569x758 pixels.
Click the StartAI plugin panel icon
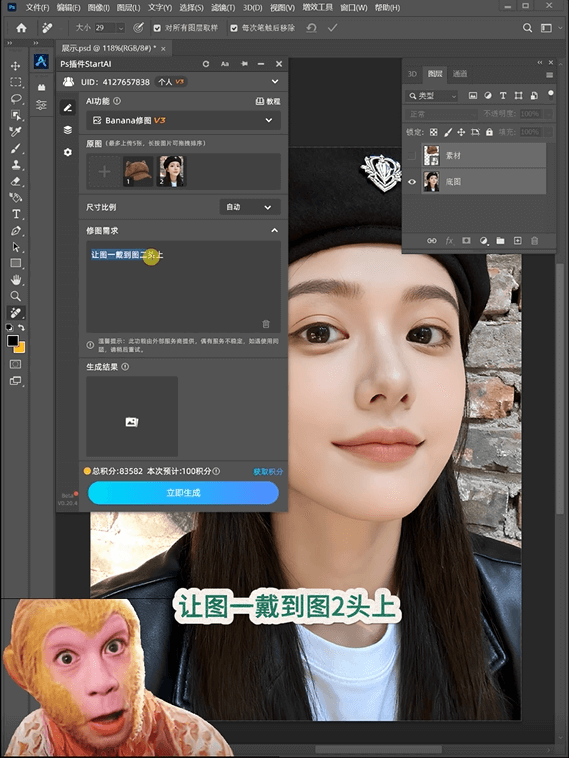coord(41,61)
